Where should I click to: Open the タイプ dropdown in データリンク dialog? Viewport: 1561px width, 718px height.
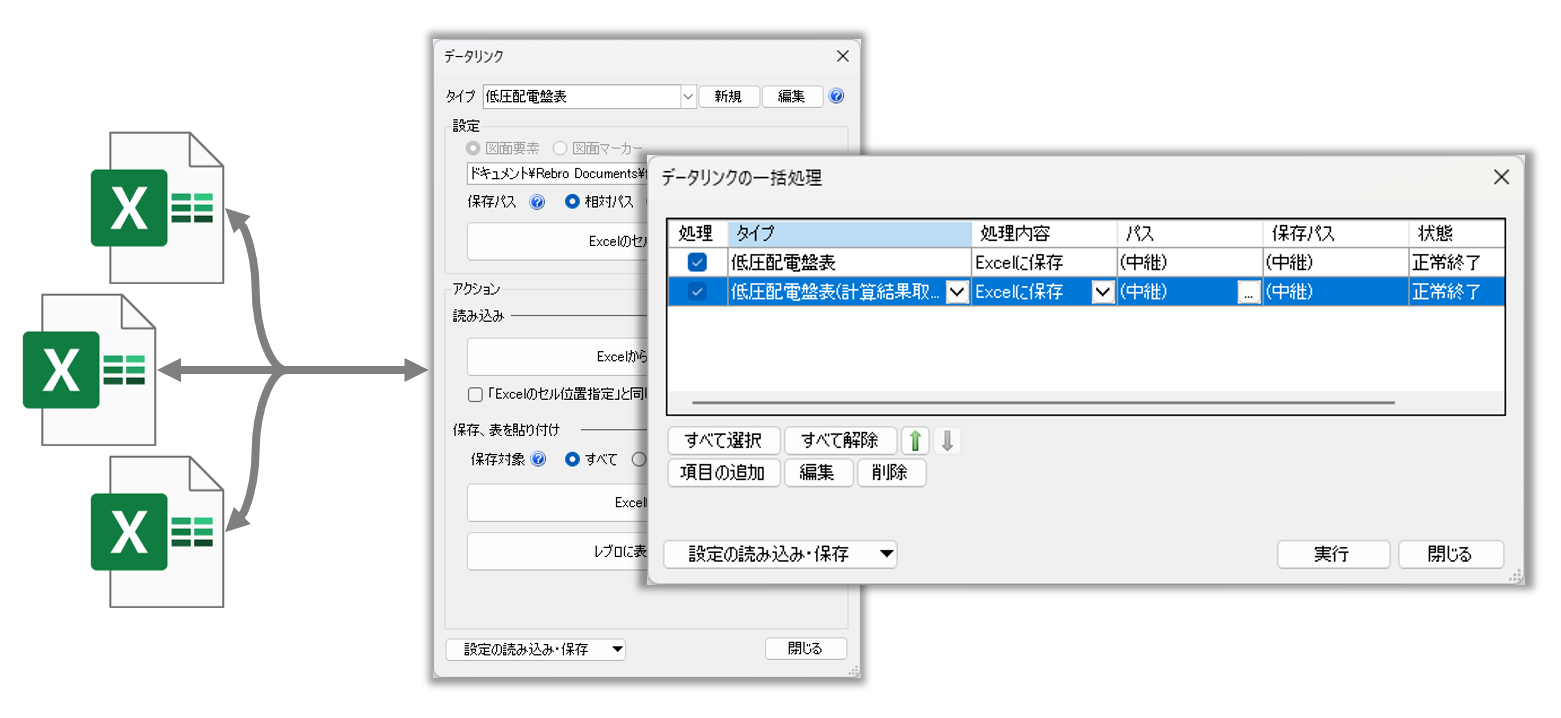(688, 97)
